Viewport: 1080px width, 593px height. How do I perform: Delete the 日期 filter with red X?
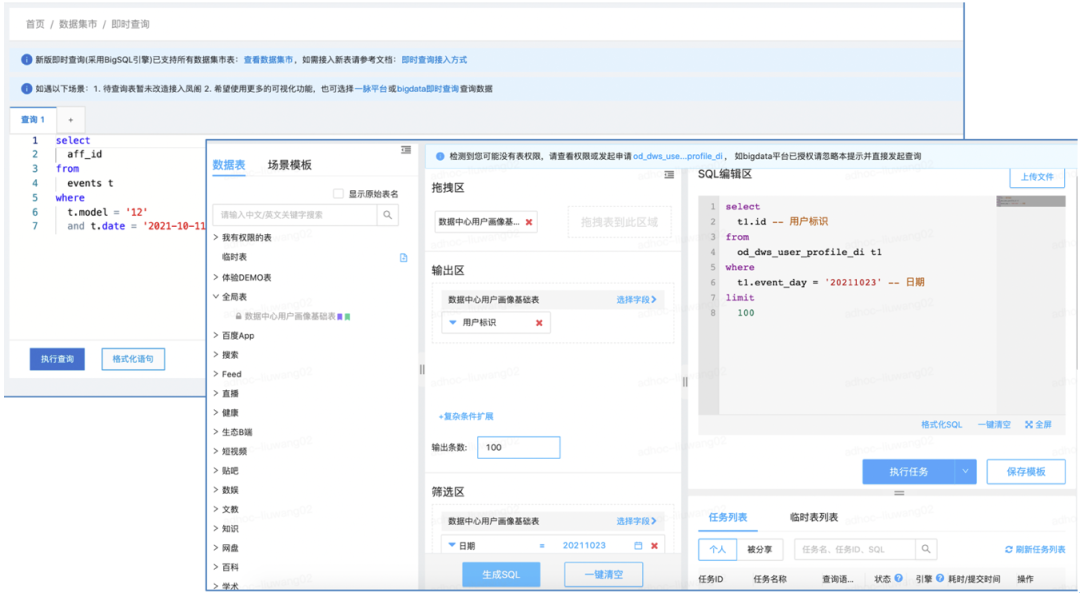click(x=654, y=545)
